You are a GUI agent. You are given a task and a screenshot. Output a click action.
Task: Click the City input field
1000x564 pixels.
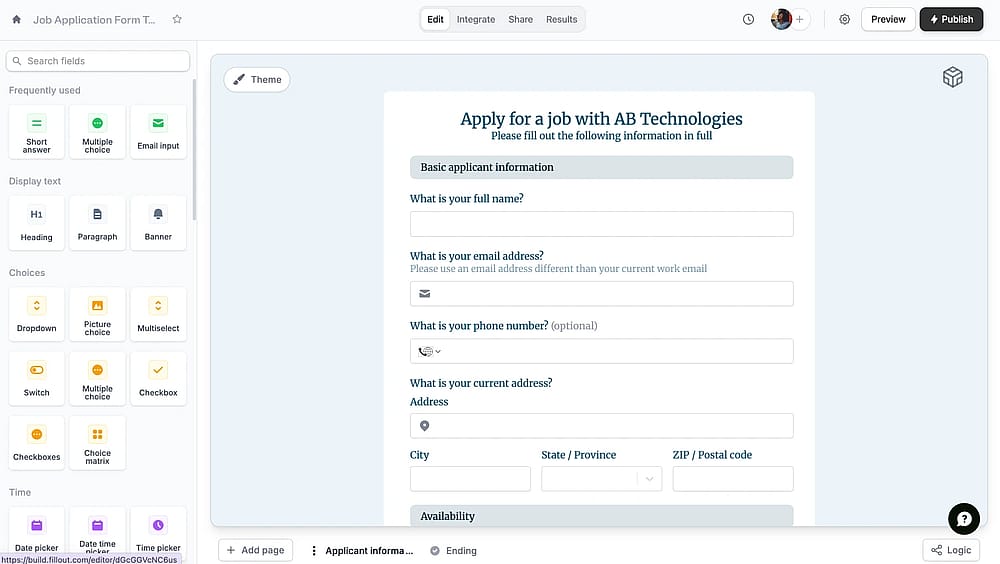pyautogui.click(x=470, y=479)
